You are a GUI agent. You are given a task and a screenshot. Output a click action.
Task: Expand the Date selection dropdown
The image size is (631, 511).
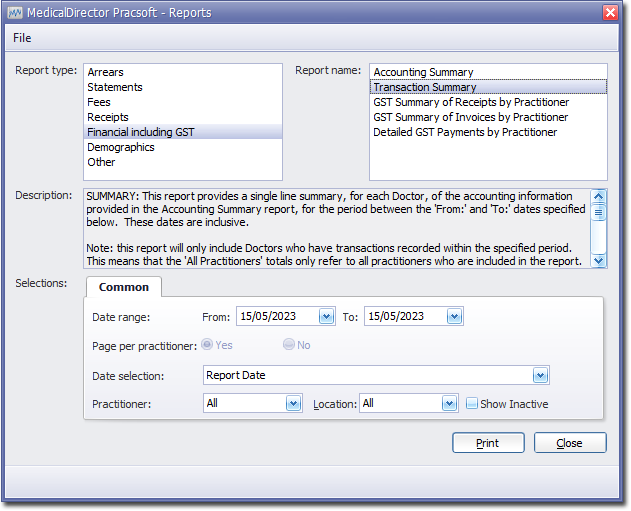click(540, 376)
